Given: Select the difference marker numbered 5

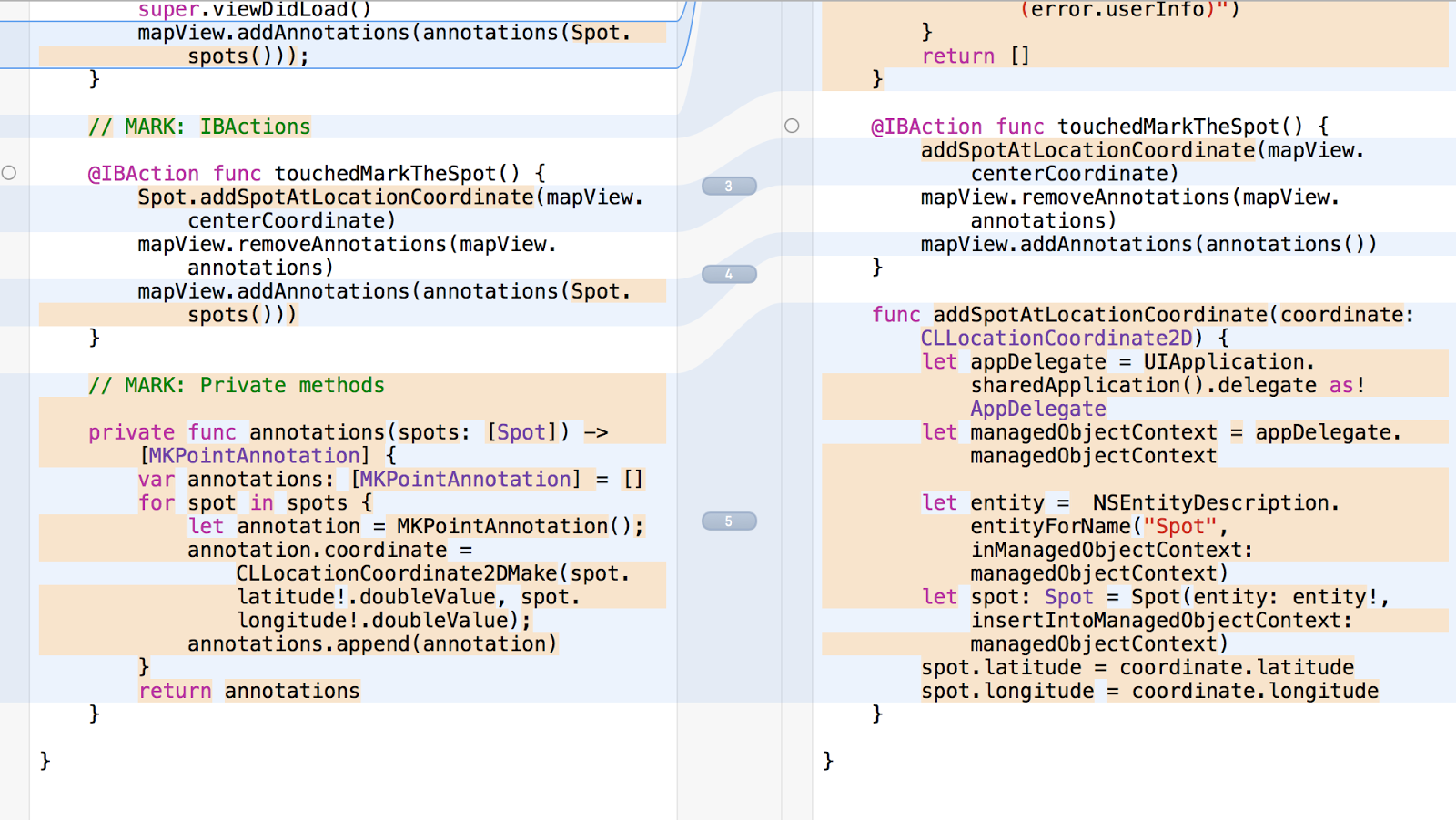Looking at the screenshot, I should [x=729, y=521].
